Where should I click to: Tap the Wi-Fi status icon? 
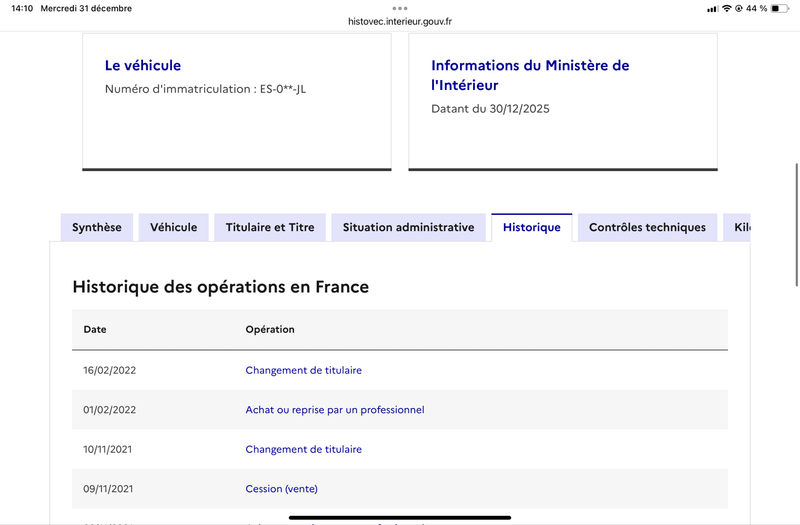pyautogui.click(x=727, y=8)
